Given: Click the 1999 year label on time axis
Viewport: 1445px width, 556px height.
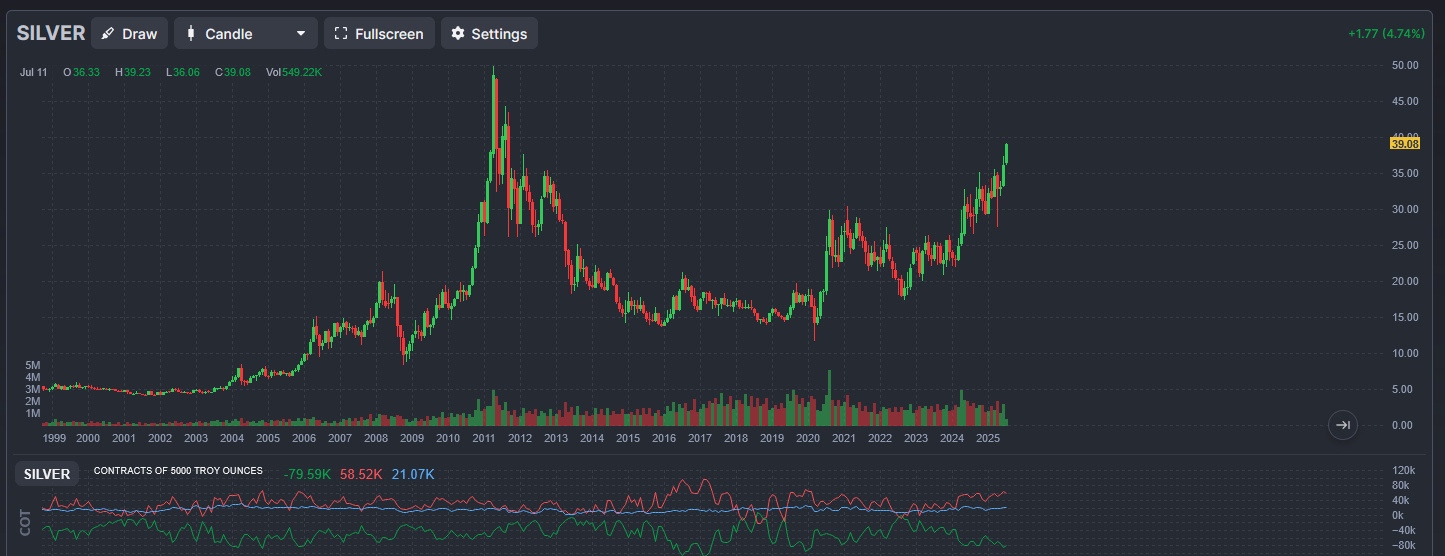Looking at the screenshot, I should tap(55, 438).
